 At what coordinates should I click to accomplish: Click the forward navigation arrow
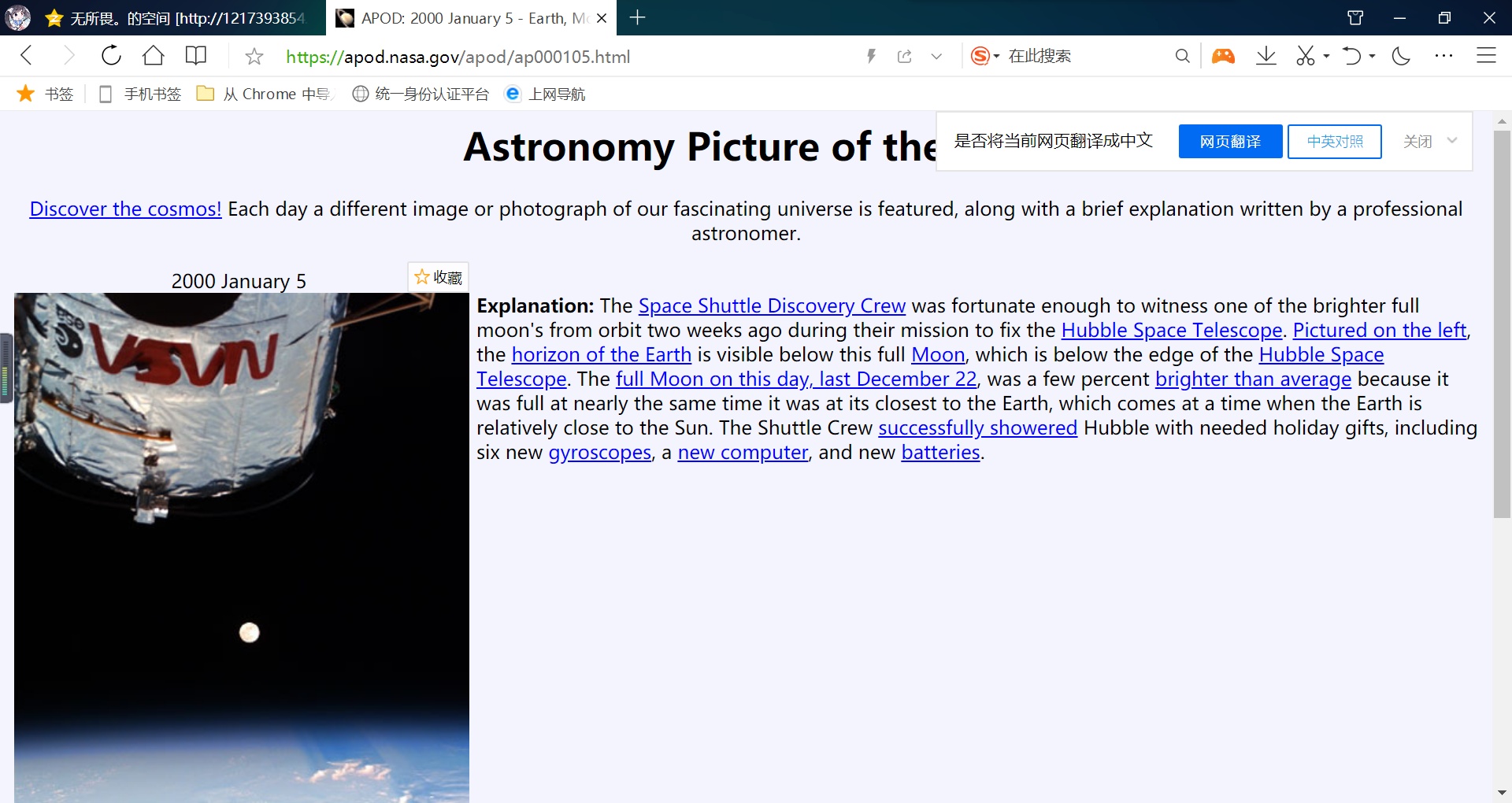click(69, 56)
